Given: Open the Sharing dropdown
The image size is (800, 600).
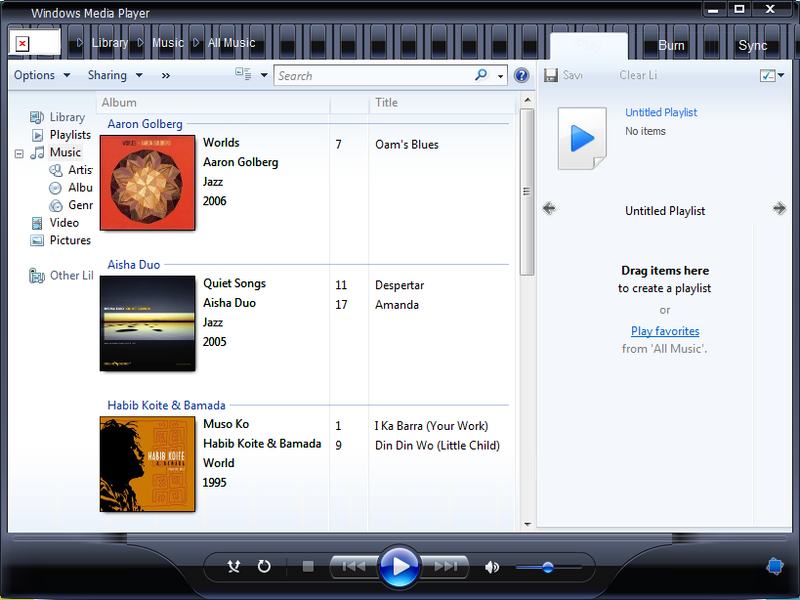Looking at the screenshot, I should pos(115,75).
